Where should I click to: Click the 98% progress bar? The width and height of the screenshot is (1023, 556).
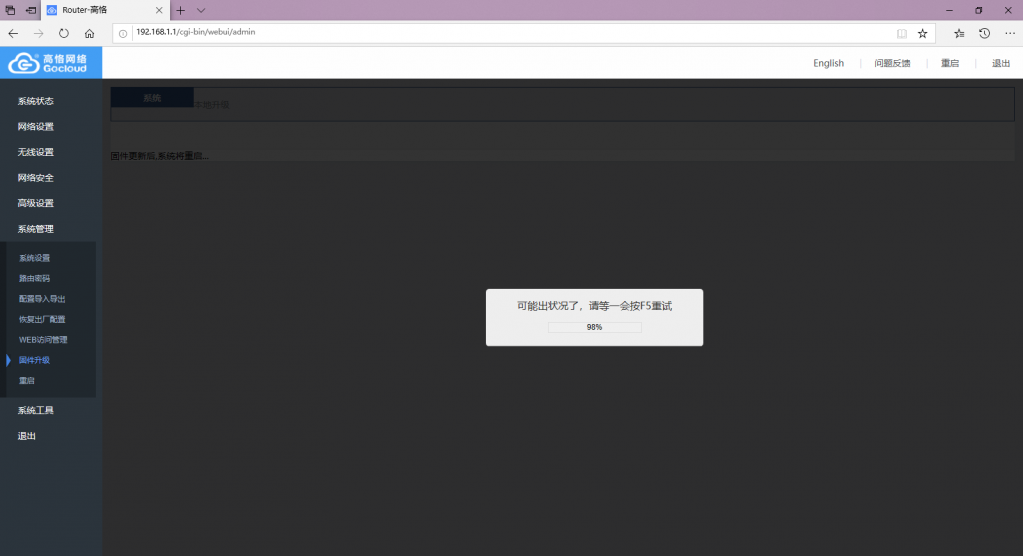tap(594, 327)
